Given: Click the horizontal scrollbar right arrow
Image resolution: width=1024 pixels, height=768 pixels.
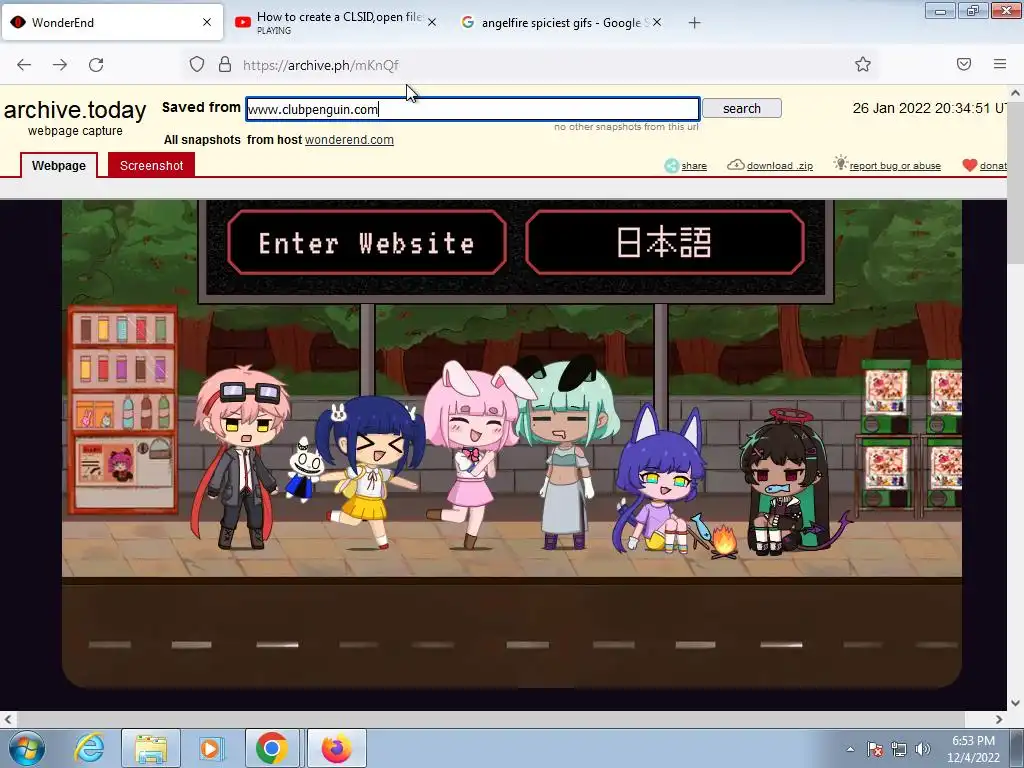Looking at the screenshot, I should 999,719.
